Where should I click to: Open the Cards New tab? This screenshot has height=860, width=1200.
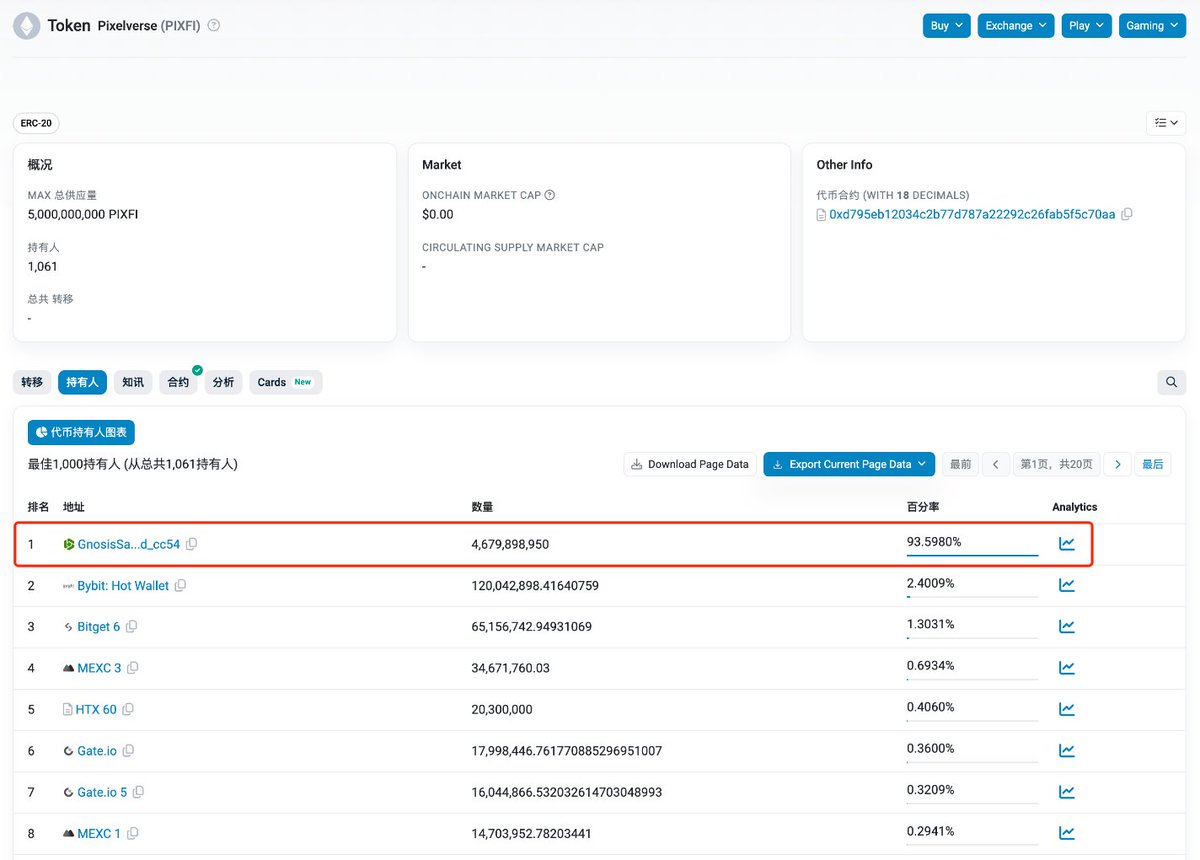[285, 382]
